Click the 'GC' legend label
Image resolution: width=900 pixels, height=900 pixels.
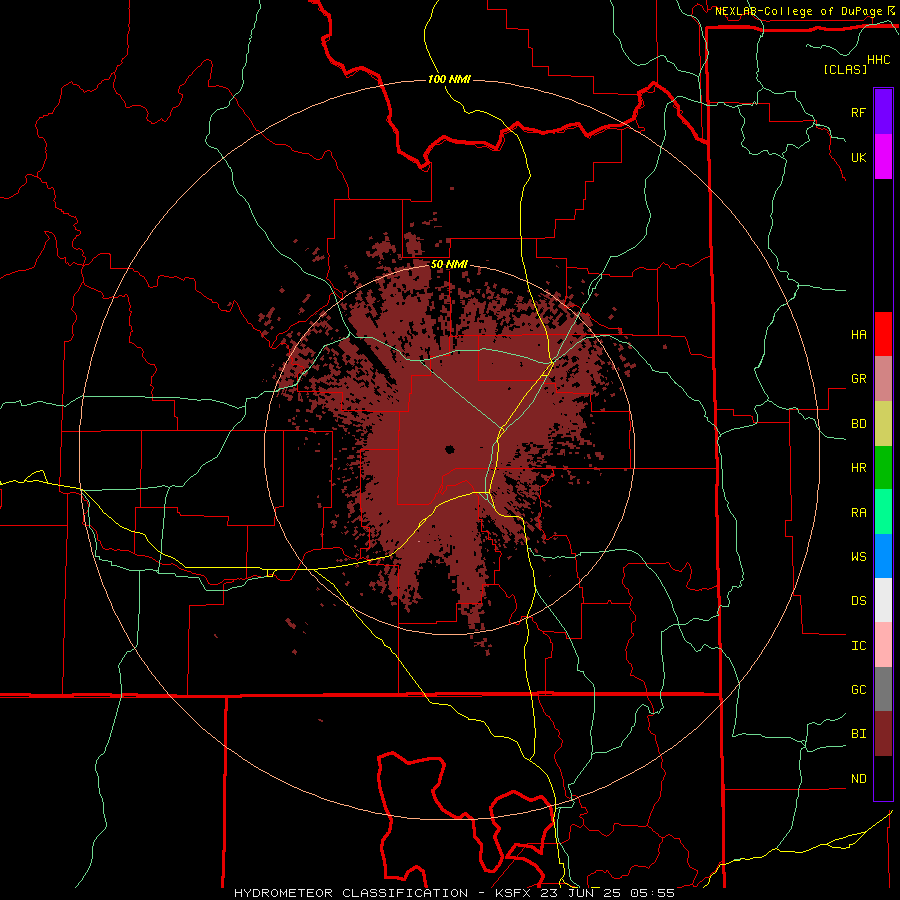[858, 690]
